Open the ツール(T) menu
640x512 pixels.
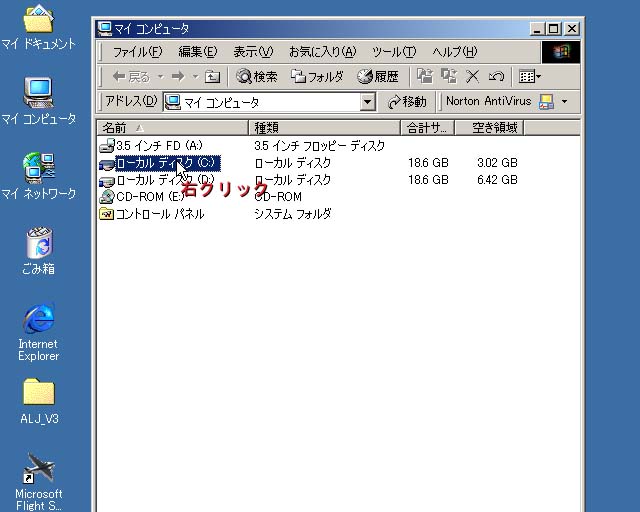point(394,52)
